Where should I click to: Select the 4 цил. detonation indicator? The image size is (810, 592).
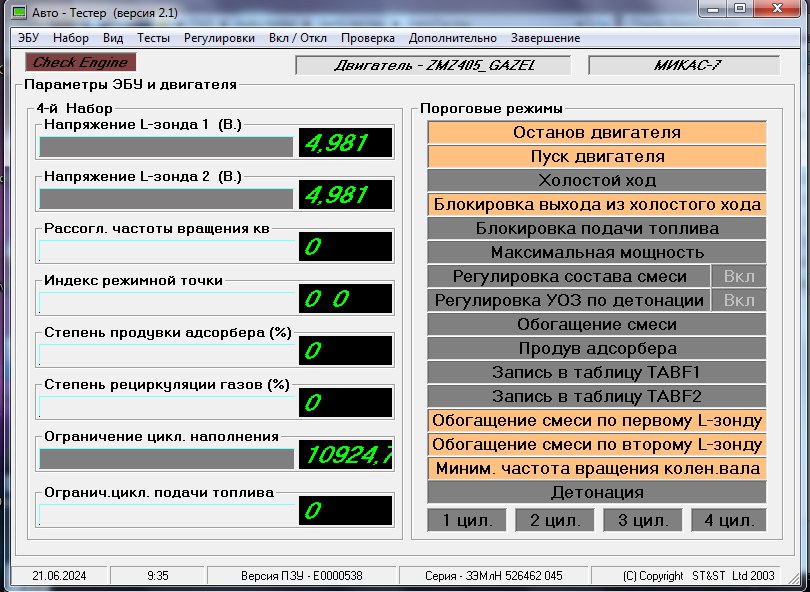(728, 520)
